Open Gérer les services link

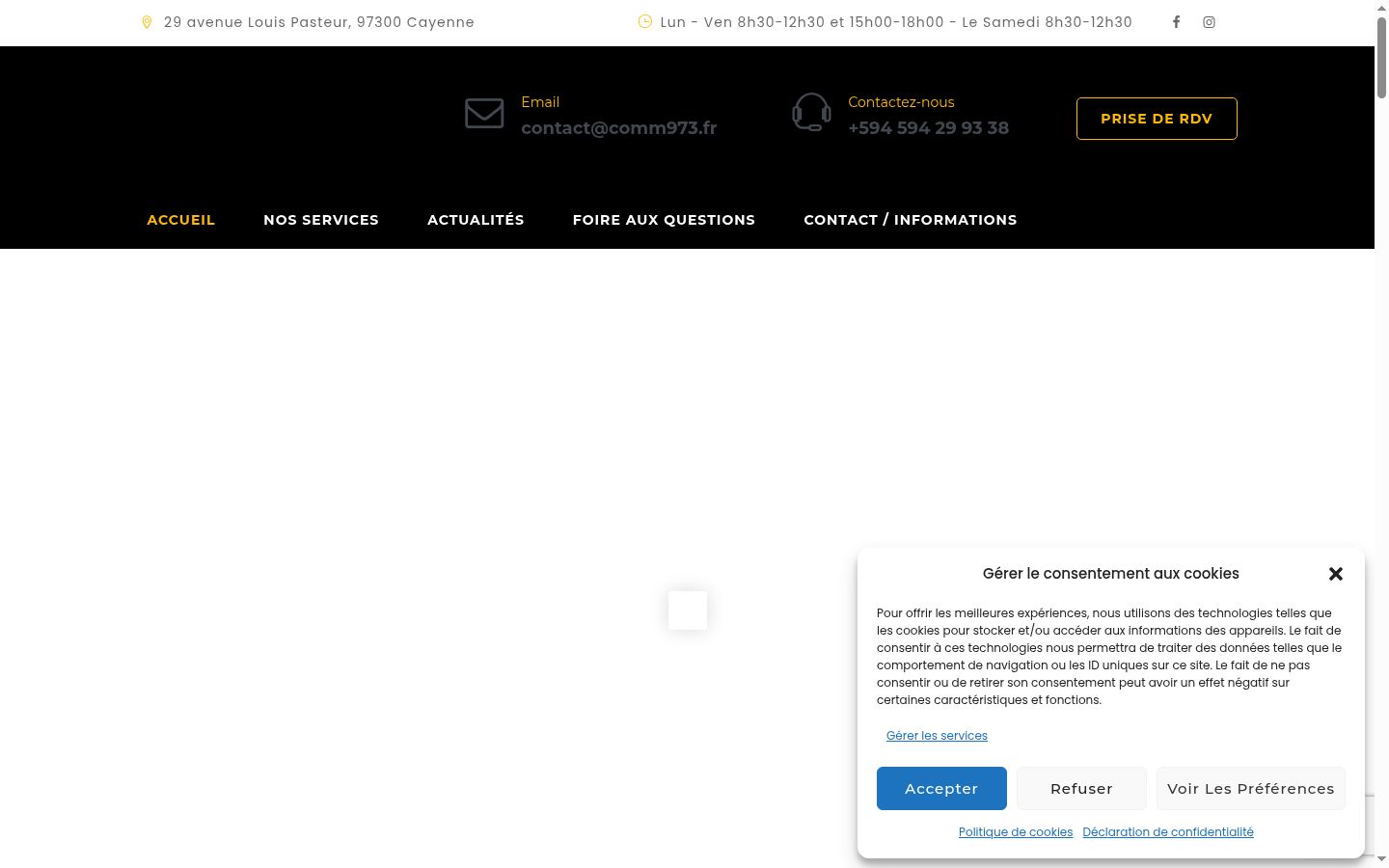937,736
